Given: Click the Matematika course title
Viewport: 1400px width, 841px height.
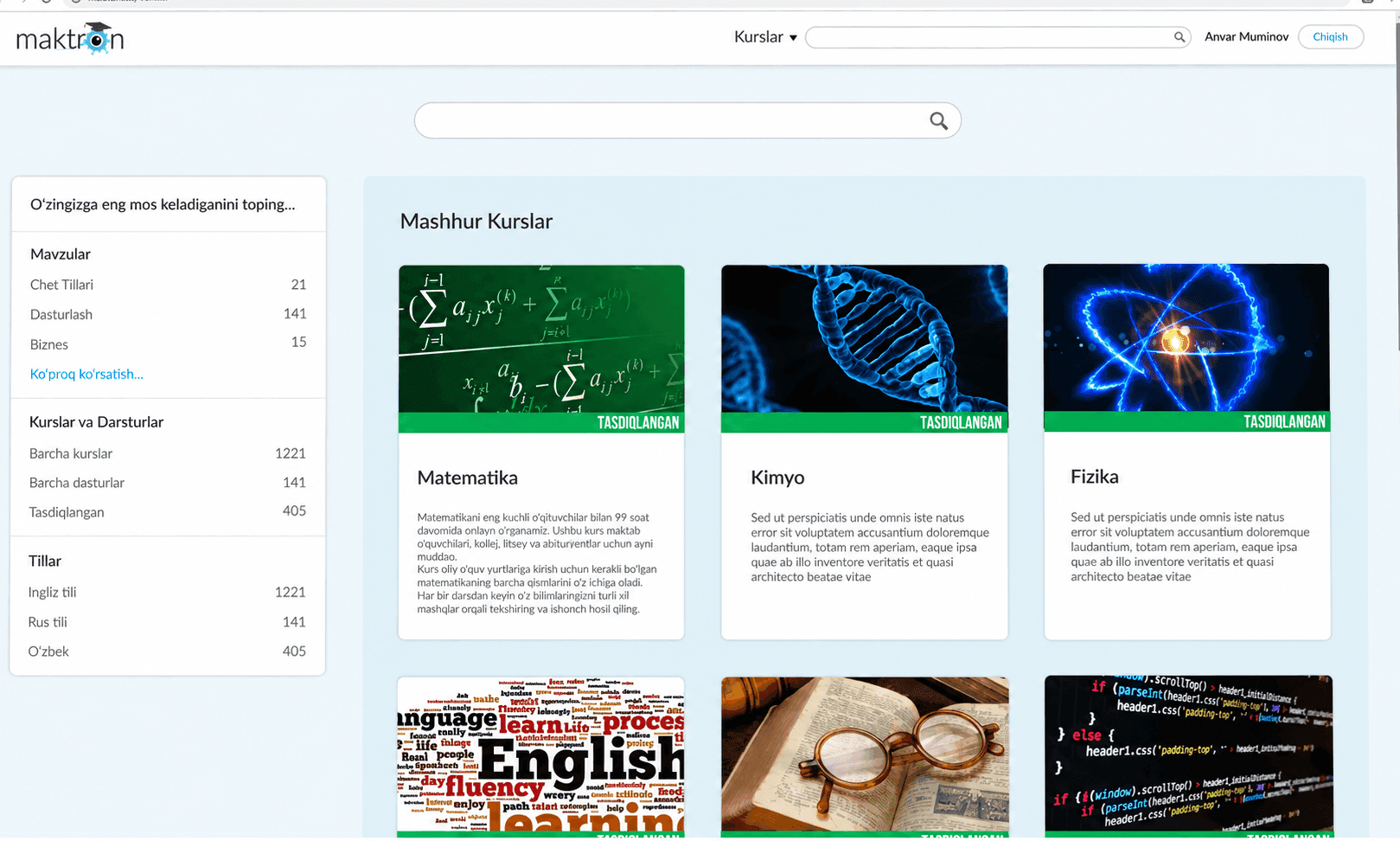Looking at the screenshot, I should point(468,478).
